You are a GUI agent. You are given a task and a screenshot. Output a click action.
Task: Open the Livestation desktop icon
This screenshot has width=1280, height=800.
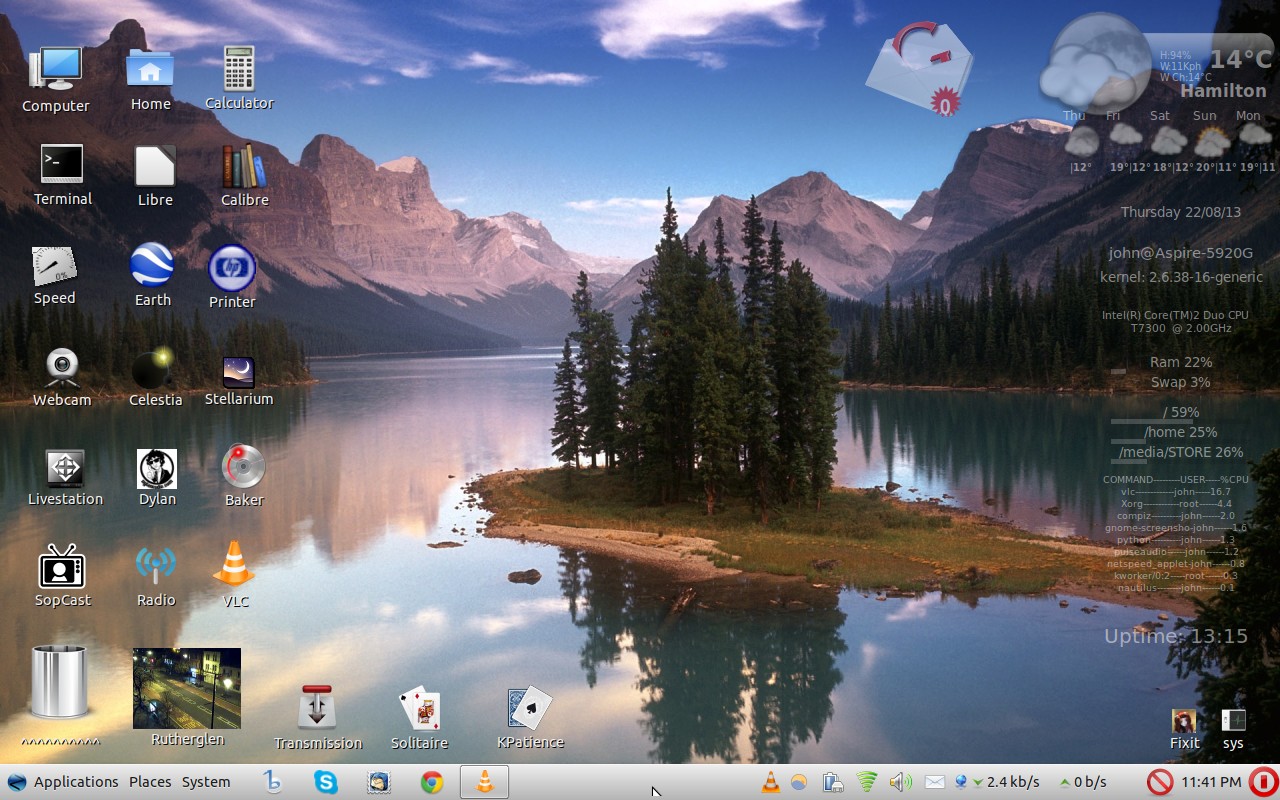point(65,468)
